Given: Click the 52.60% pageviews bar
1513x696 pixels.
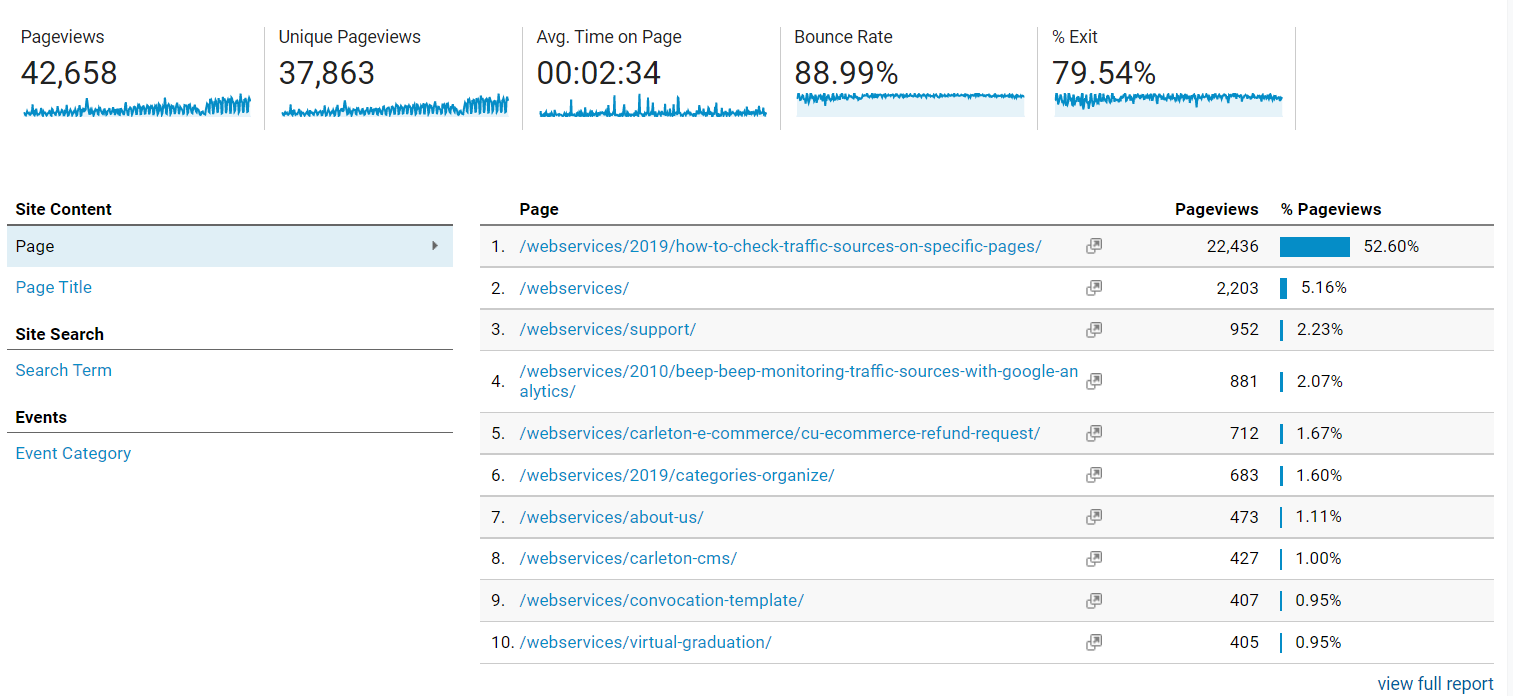Looking at the screenshot, I should click(x=1315, y=246).
